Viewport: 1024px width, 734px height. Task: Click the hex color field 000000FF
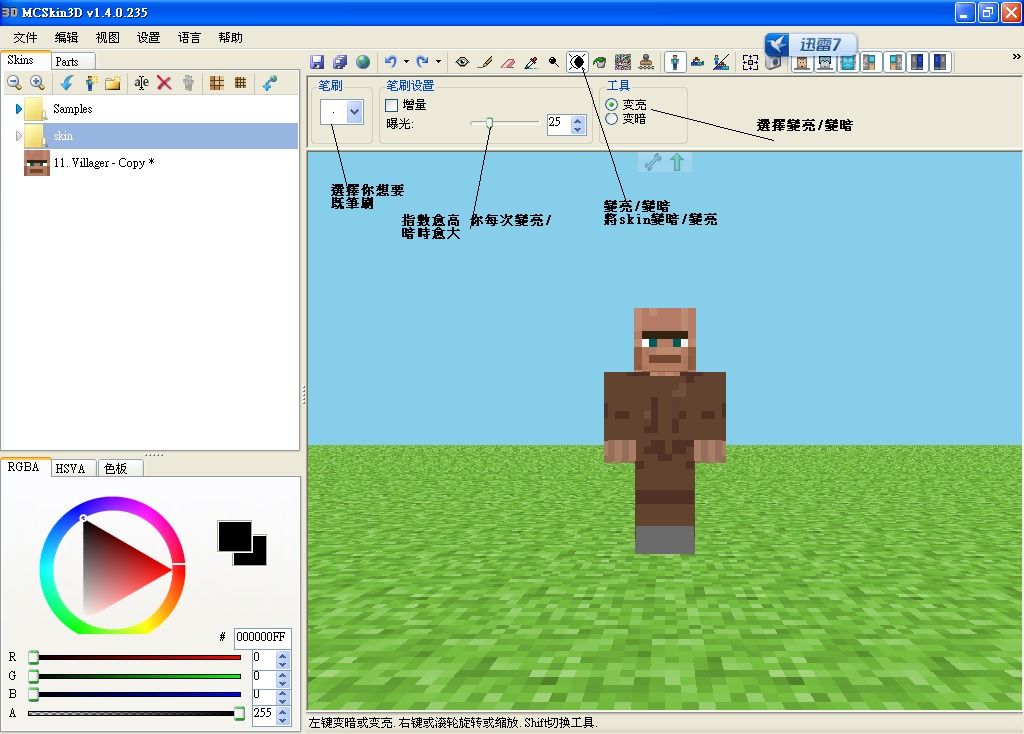(261, 637)
